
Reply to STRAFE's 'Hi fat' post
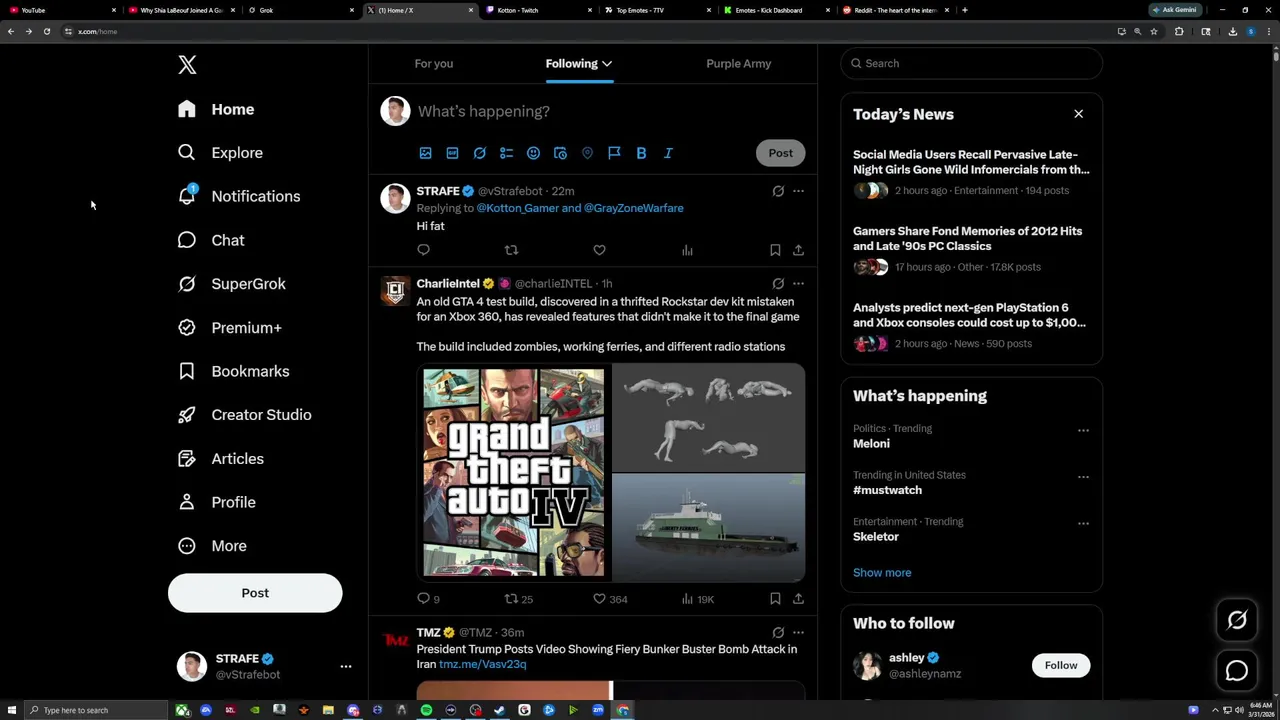click(x=423, y=250)
